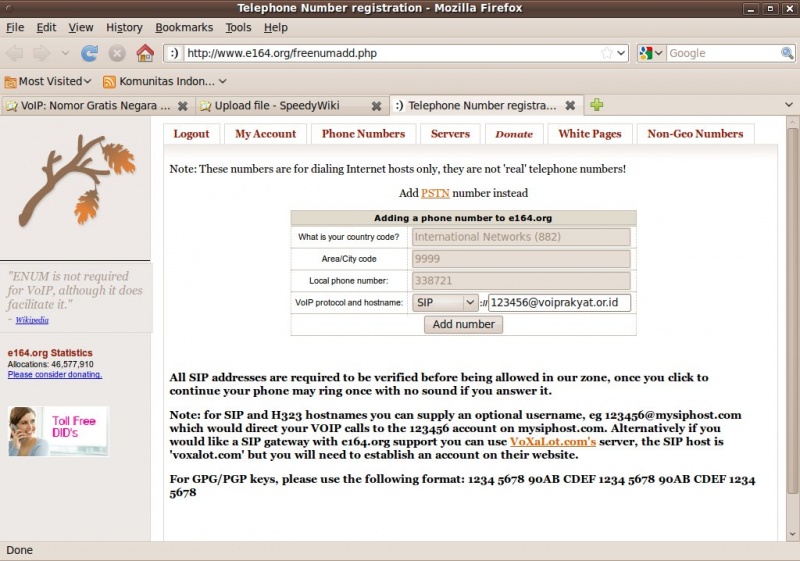Open the VoXaLot.com's link

click(x=553, y=441)
